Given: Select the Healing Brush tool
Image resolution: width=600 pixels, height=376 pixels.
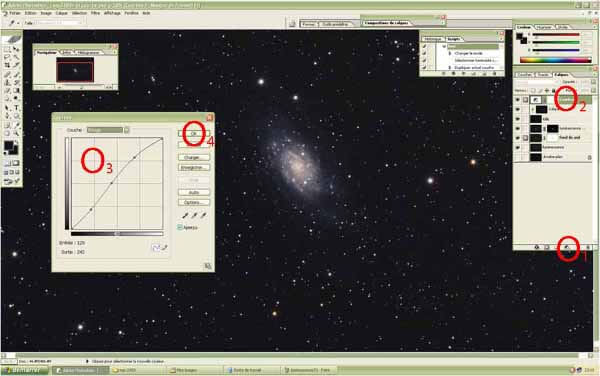Looking at the screenshot, I should [7, 74].
